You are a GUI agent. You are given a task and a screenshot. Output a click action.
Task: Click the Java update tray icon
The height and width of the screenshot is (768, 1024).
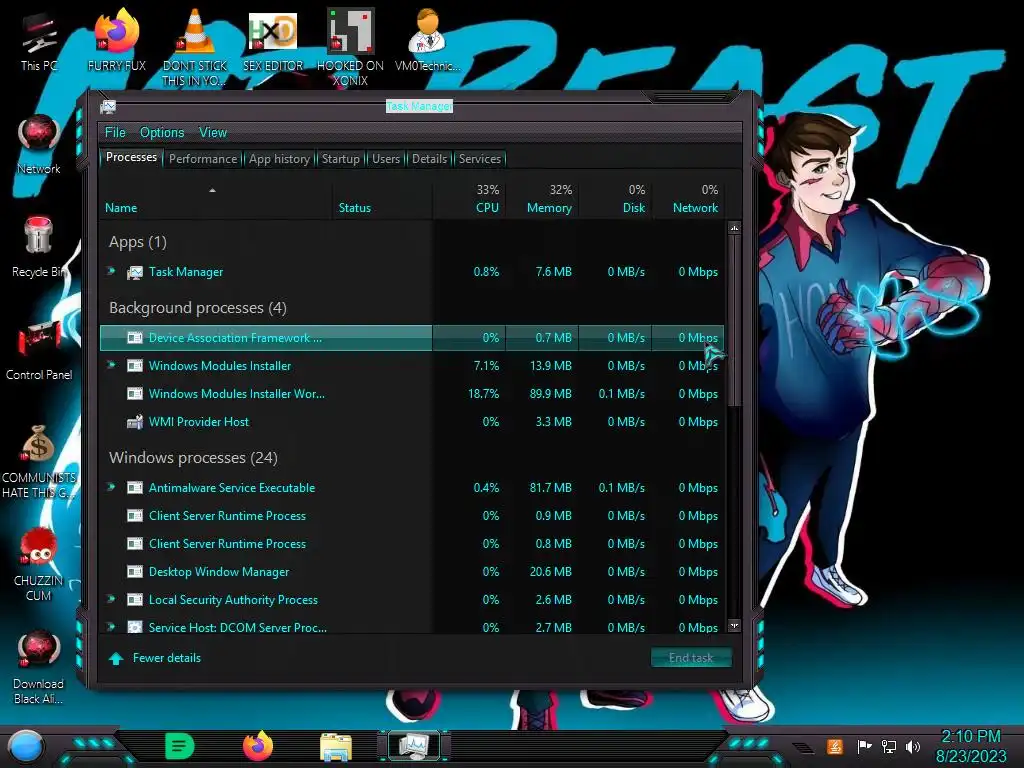tap(835, 746)
